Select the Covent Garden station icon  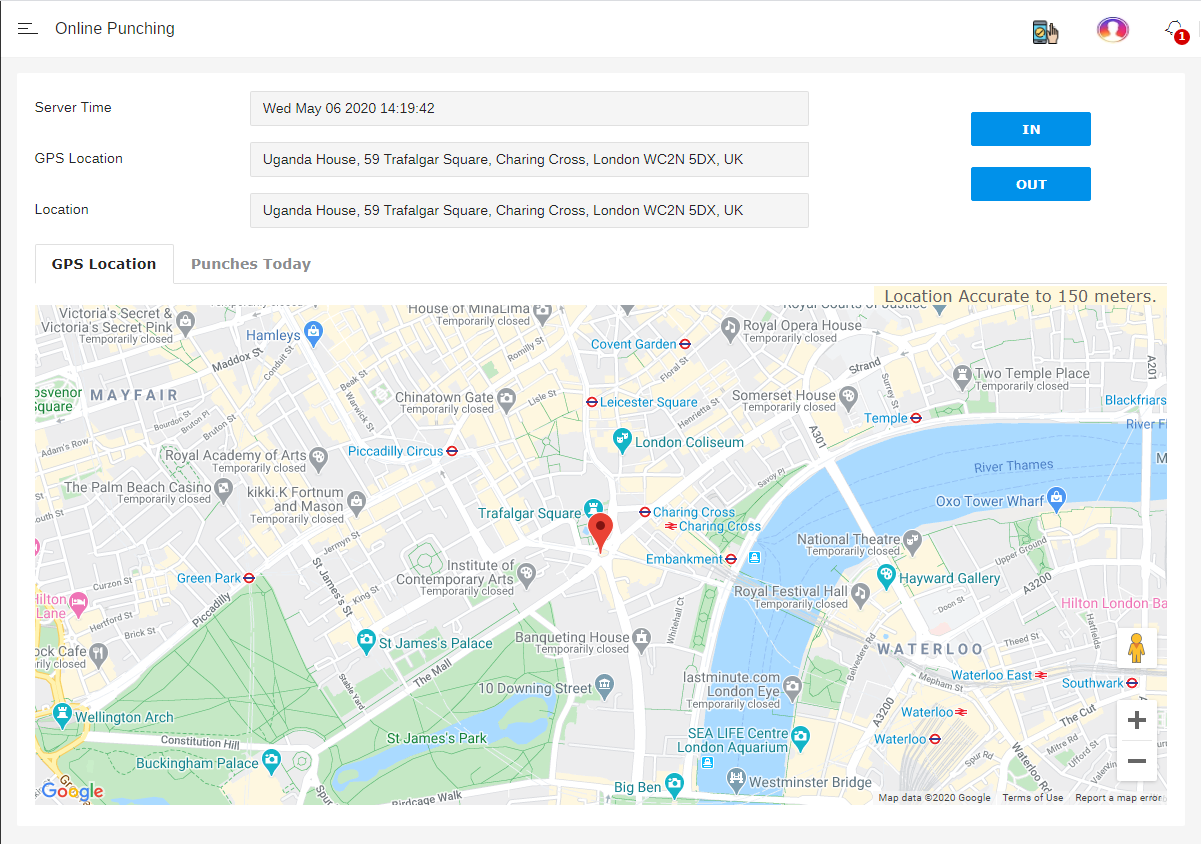click(685, 344)
